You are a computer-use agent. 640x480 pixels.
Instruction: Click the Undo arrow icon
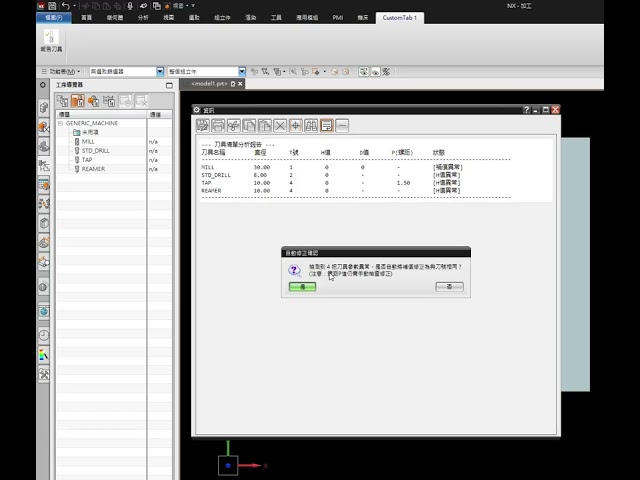(x=65, y=6)
